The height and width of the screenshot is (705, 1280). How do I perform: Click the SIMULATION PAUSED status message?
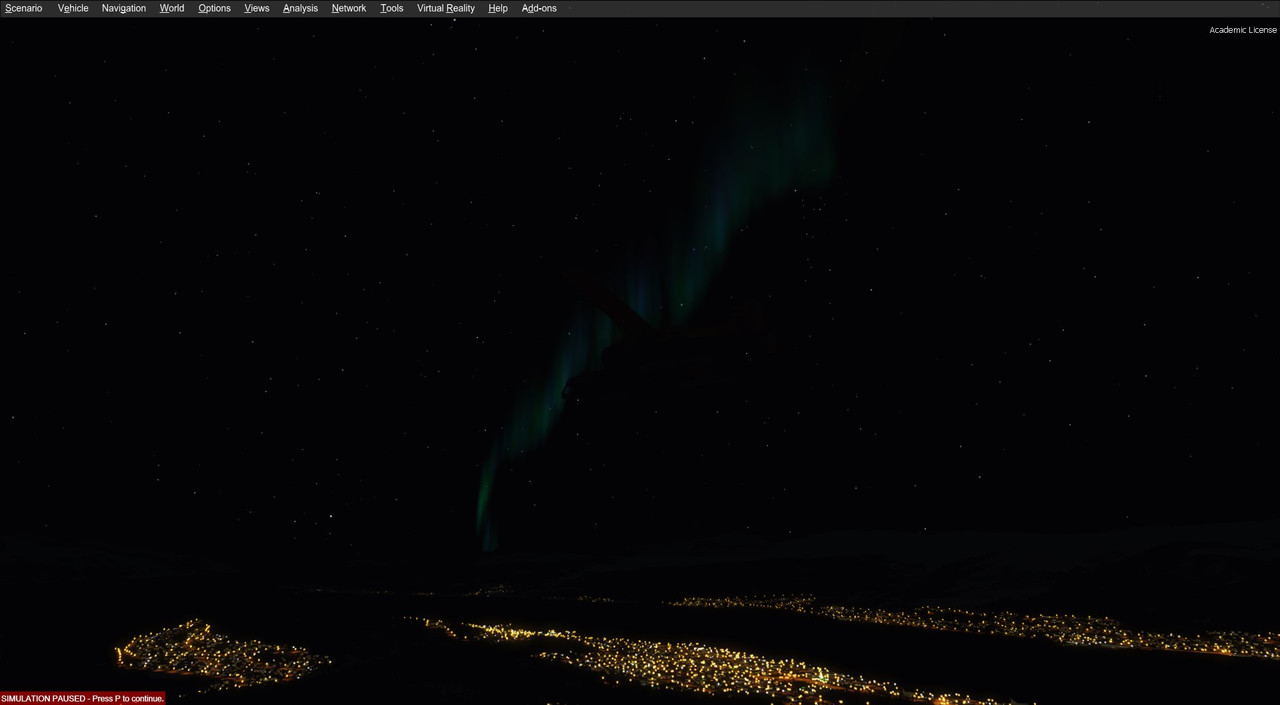point(83,698)
